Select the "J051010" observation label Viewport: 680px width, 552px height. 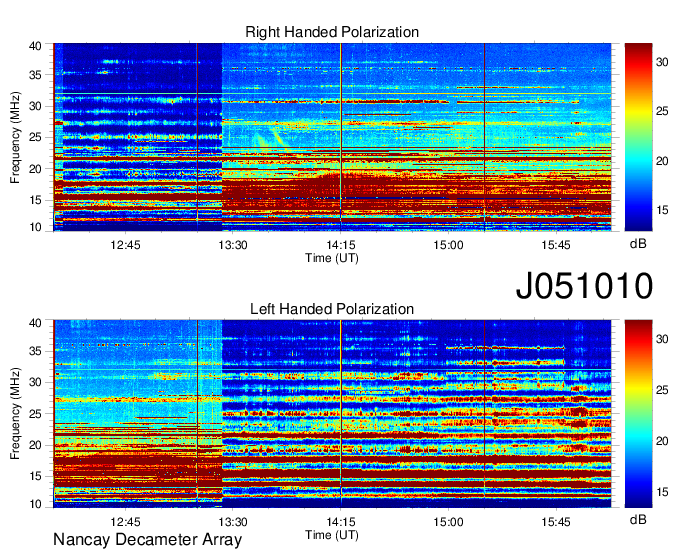click(584, 286)
